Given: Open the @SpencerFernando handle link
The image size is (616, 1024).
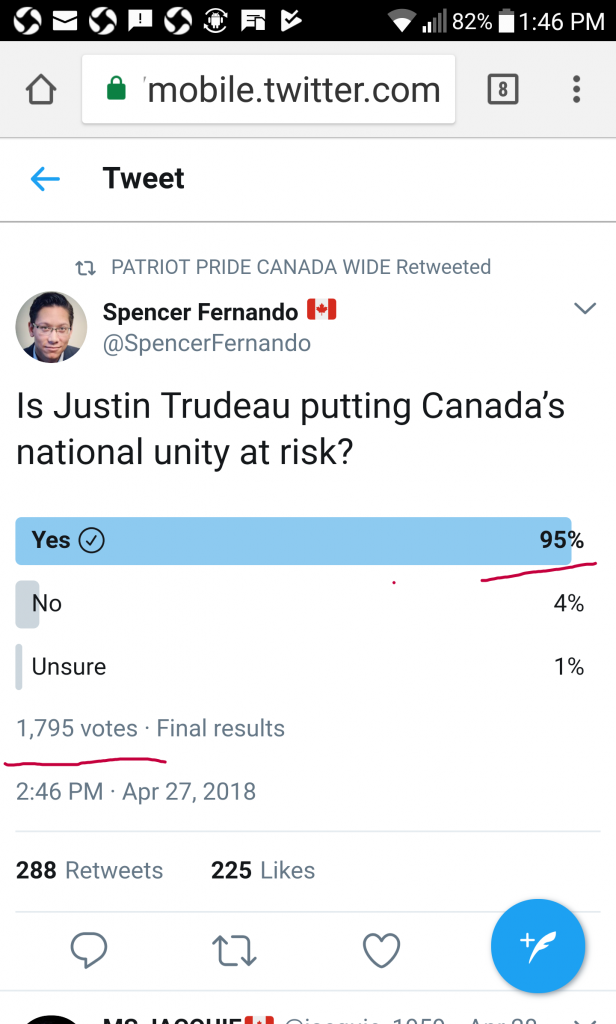Looking at the screenshot, I should pos(207,343).
